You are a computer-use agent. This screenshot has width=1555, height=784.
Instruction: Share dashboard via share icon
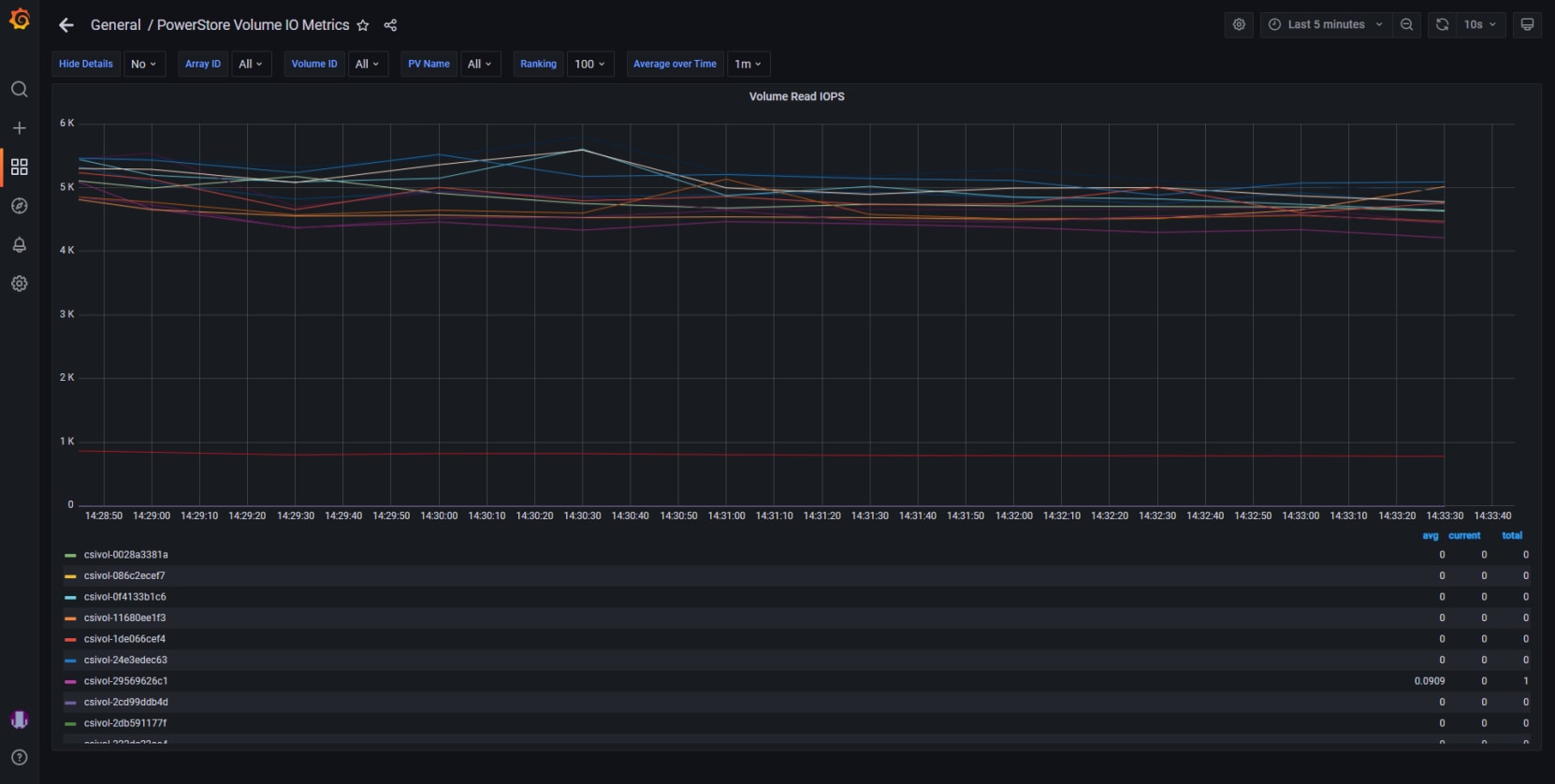coord(390,25)
